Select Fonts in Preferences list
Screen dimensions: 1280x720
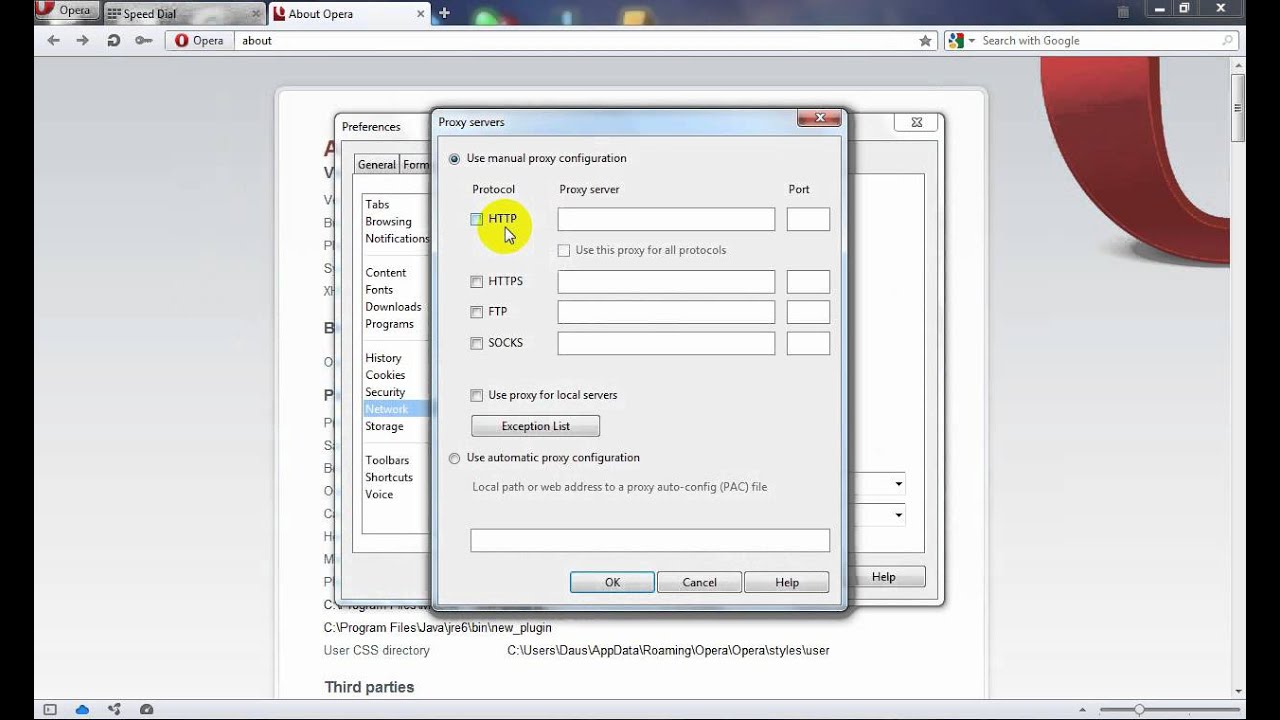click(x=379, y=290)
